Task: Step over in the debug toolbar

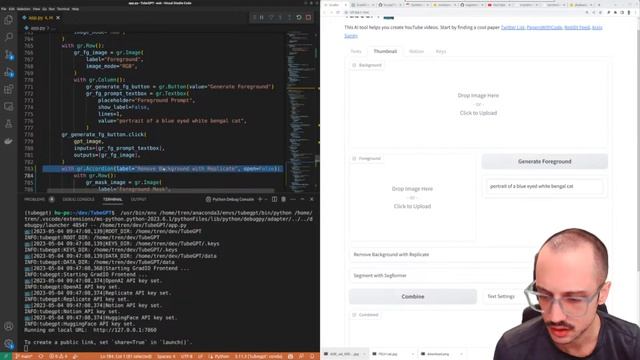Action: click(271, 18)
